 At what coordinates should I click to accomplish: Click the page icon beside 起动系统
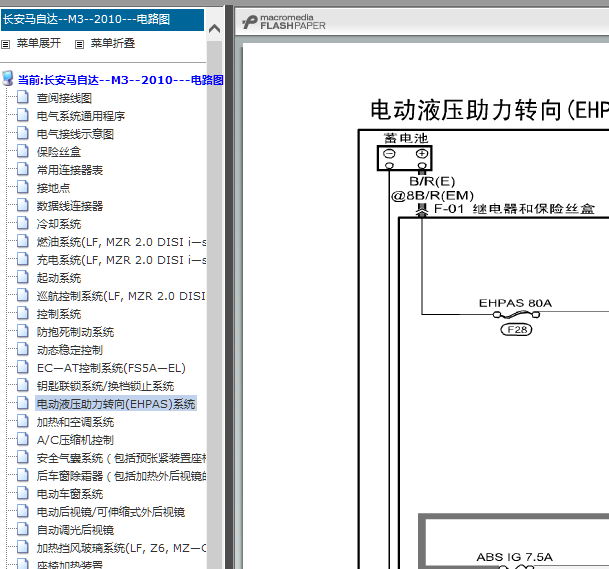tap(23, 277)
